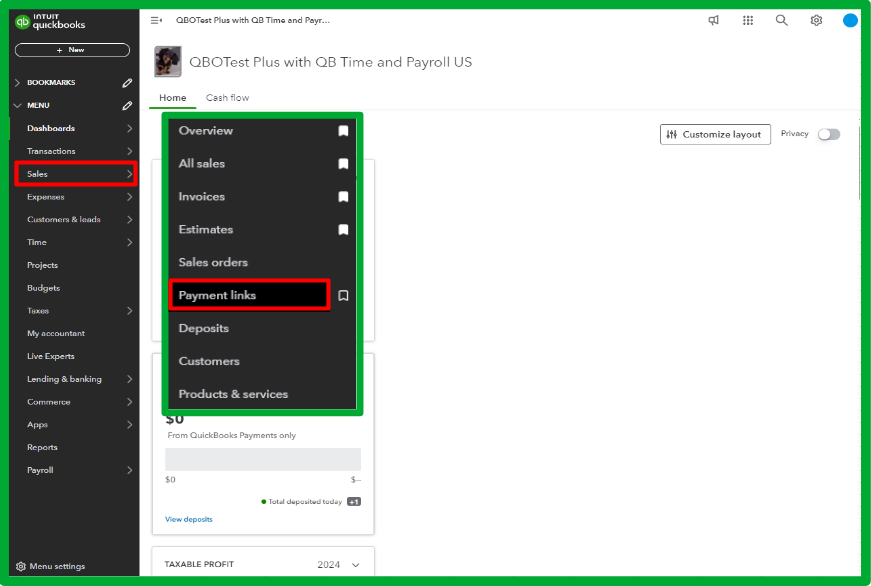This screenshot has width=871, height=586.
Task: Open the search magnifier icon
Action: click(782, 21)
